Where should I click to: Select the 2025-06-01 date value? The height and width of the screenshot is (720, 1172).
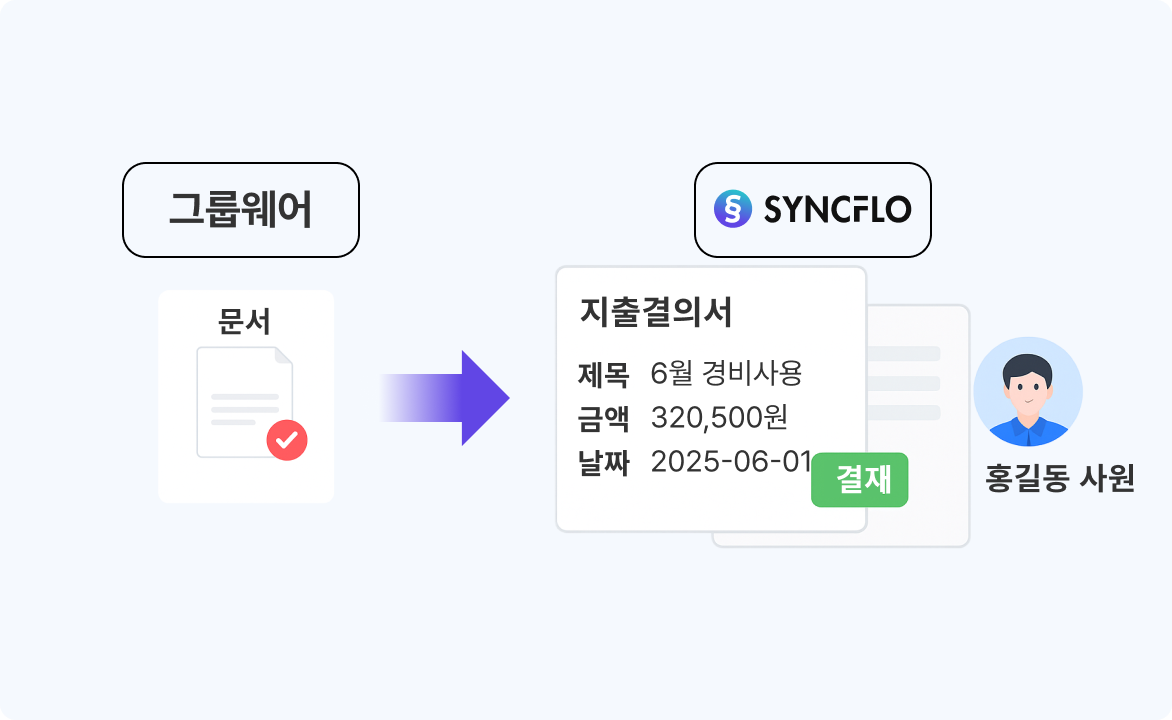pos(730,461)
